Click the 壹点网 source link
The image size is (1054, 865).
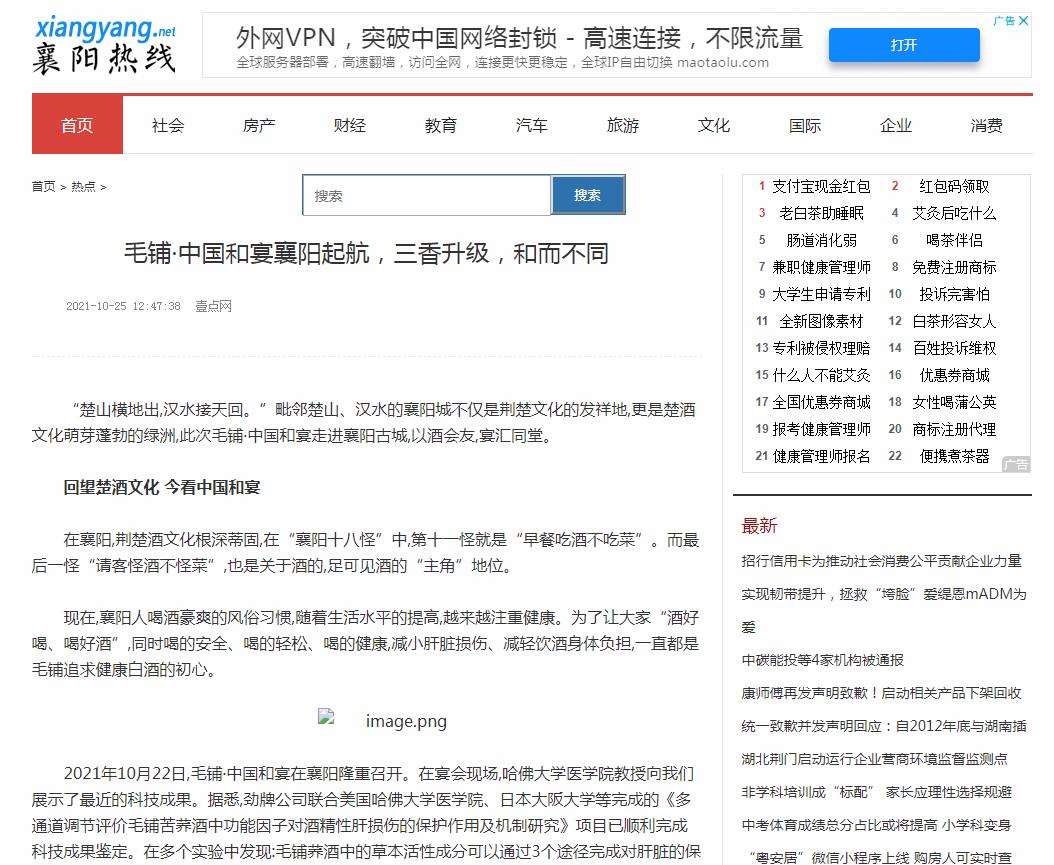[x=213, y=306]
